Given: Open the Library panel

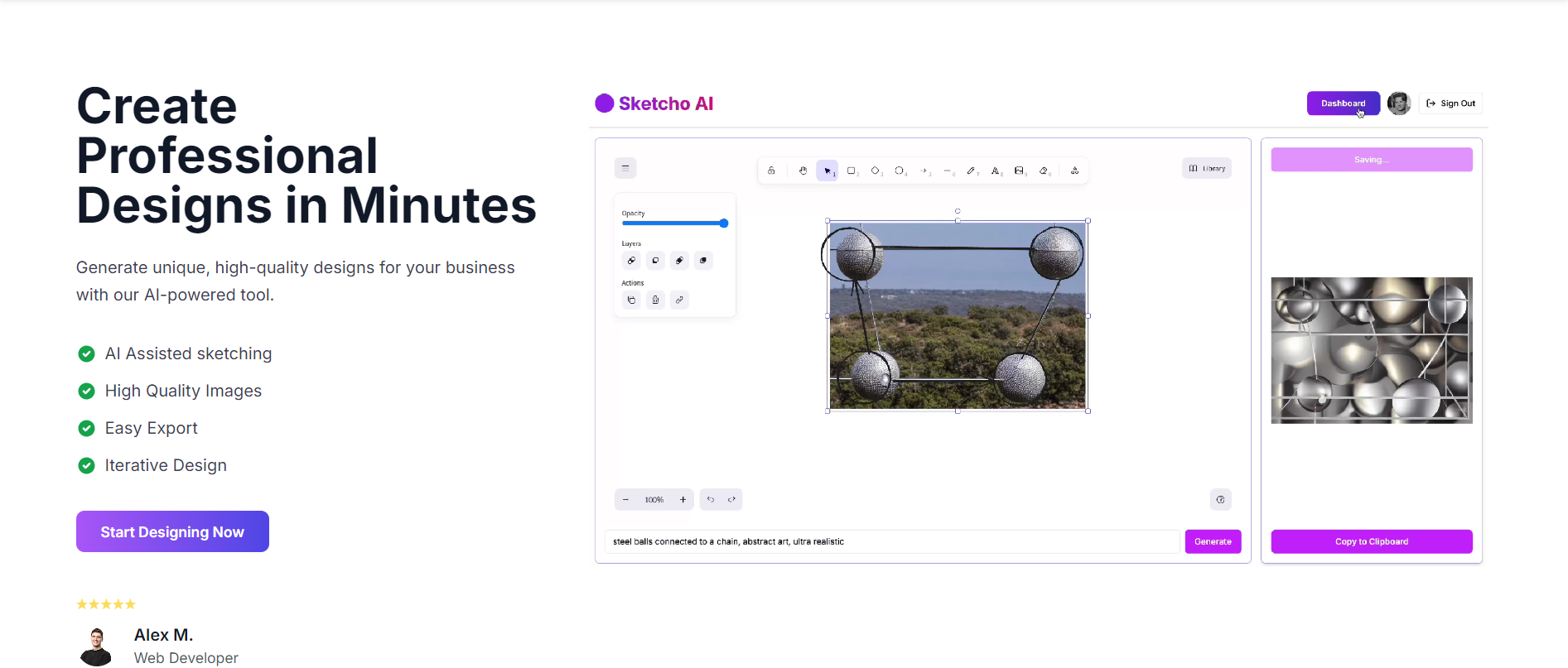Looking at the screenshot, I should (1207, 168).
